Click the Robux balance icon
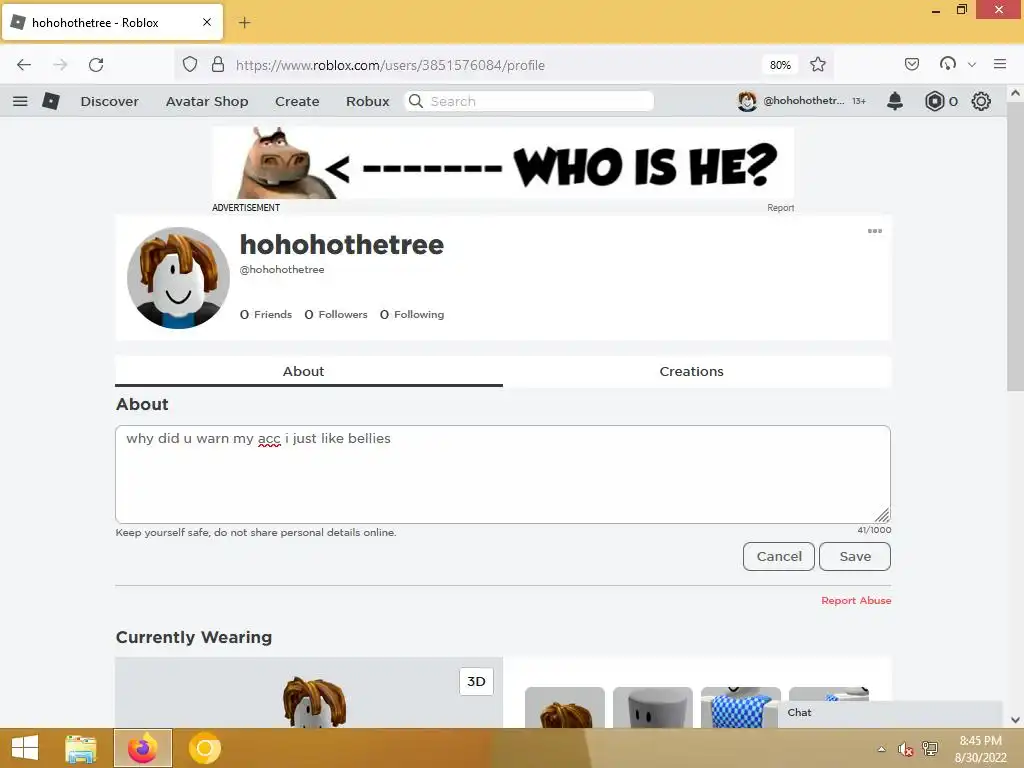 [935, 101]
